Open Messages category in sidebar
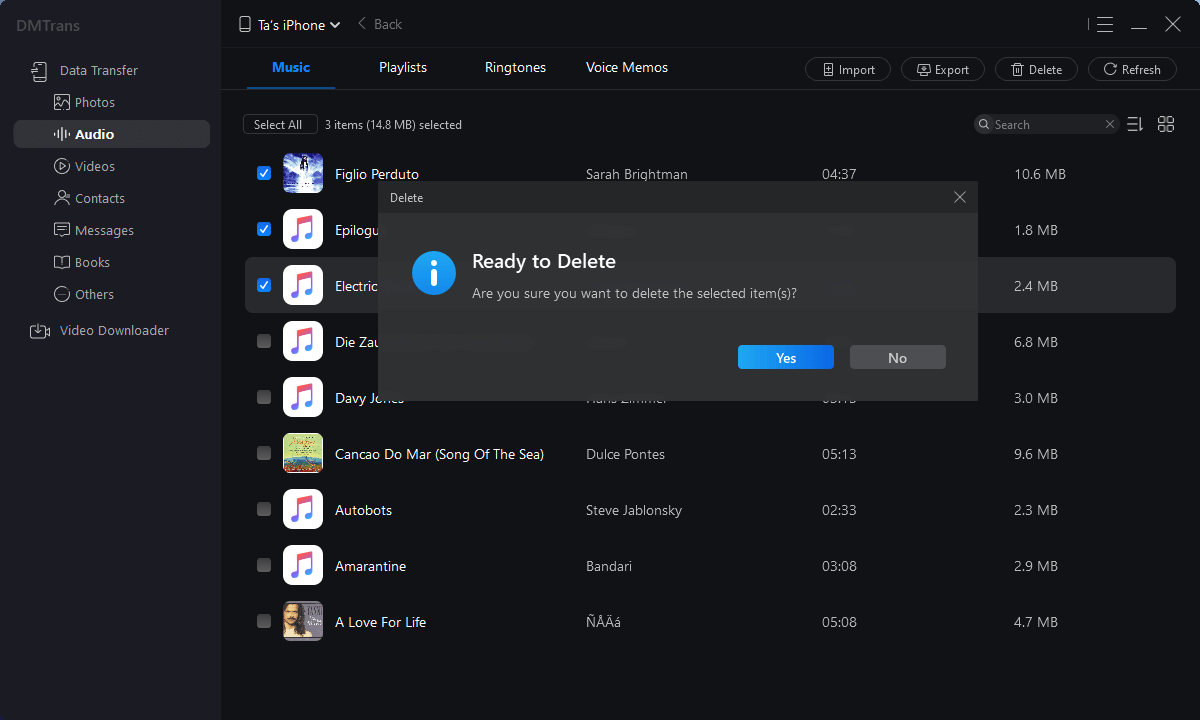 pos(103,230)
